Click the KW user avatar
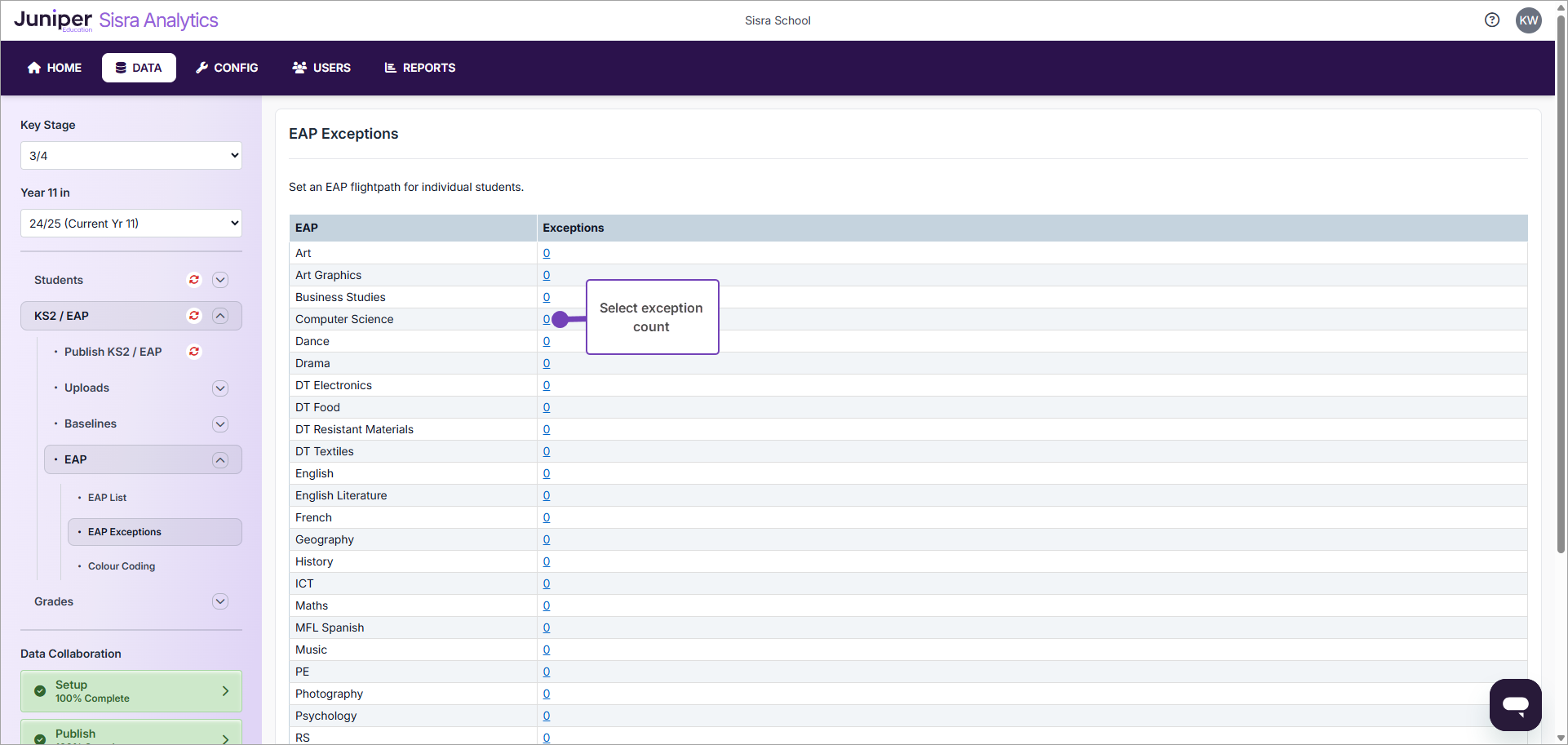 (x=1528, y=20)
